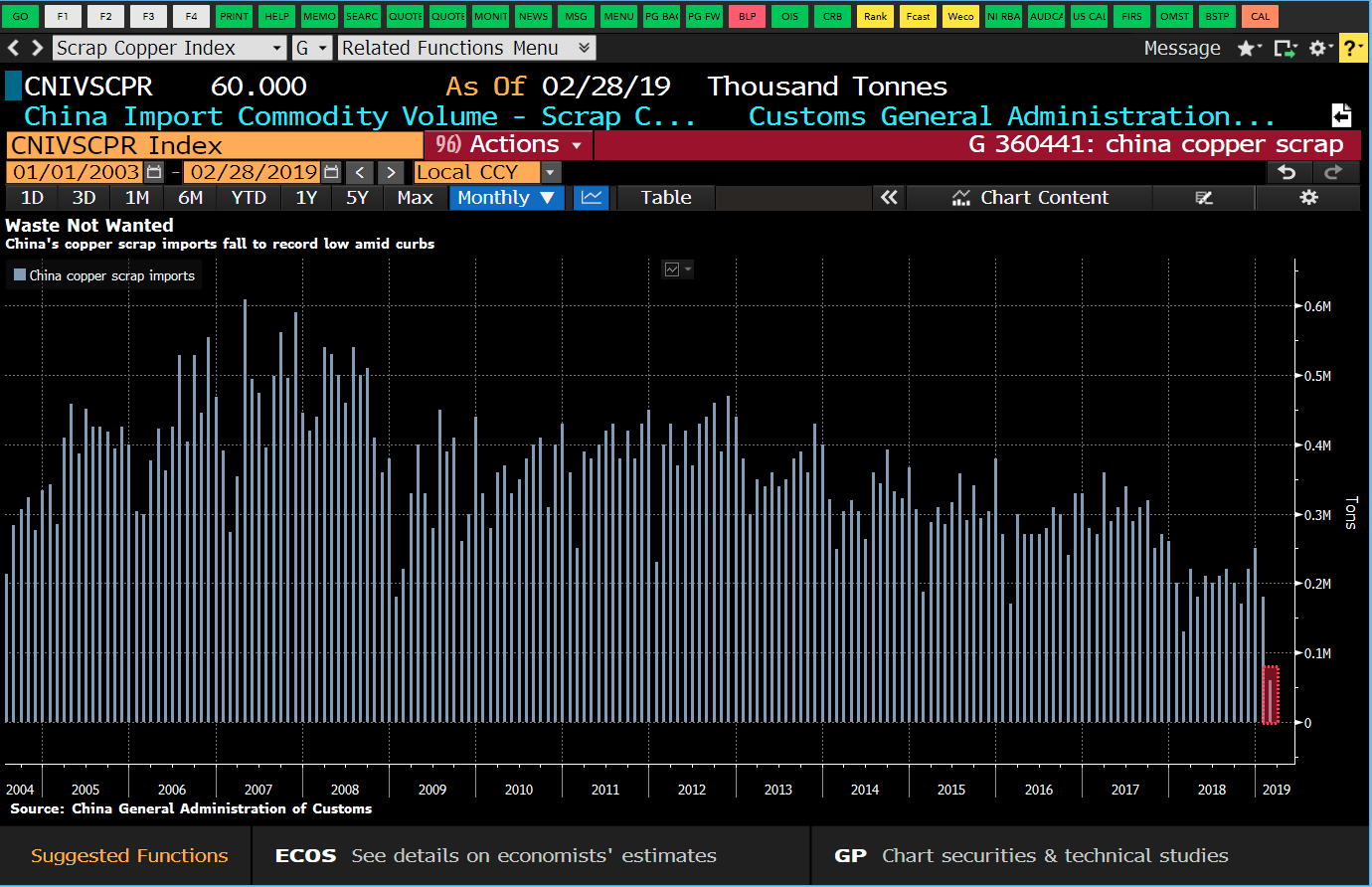The height and width of the screenshot is (887, 1372).
Task: Click the yellow Rank key
Action: click(875, 16)
